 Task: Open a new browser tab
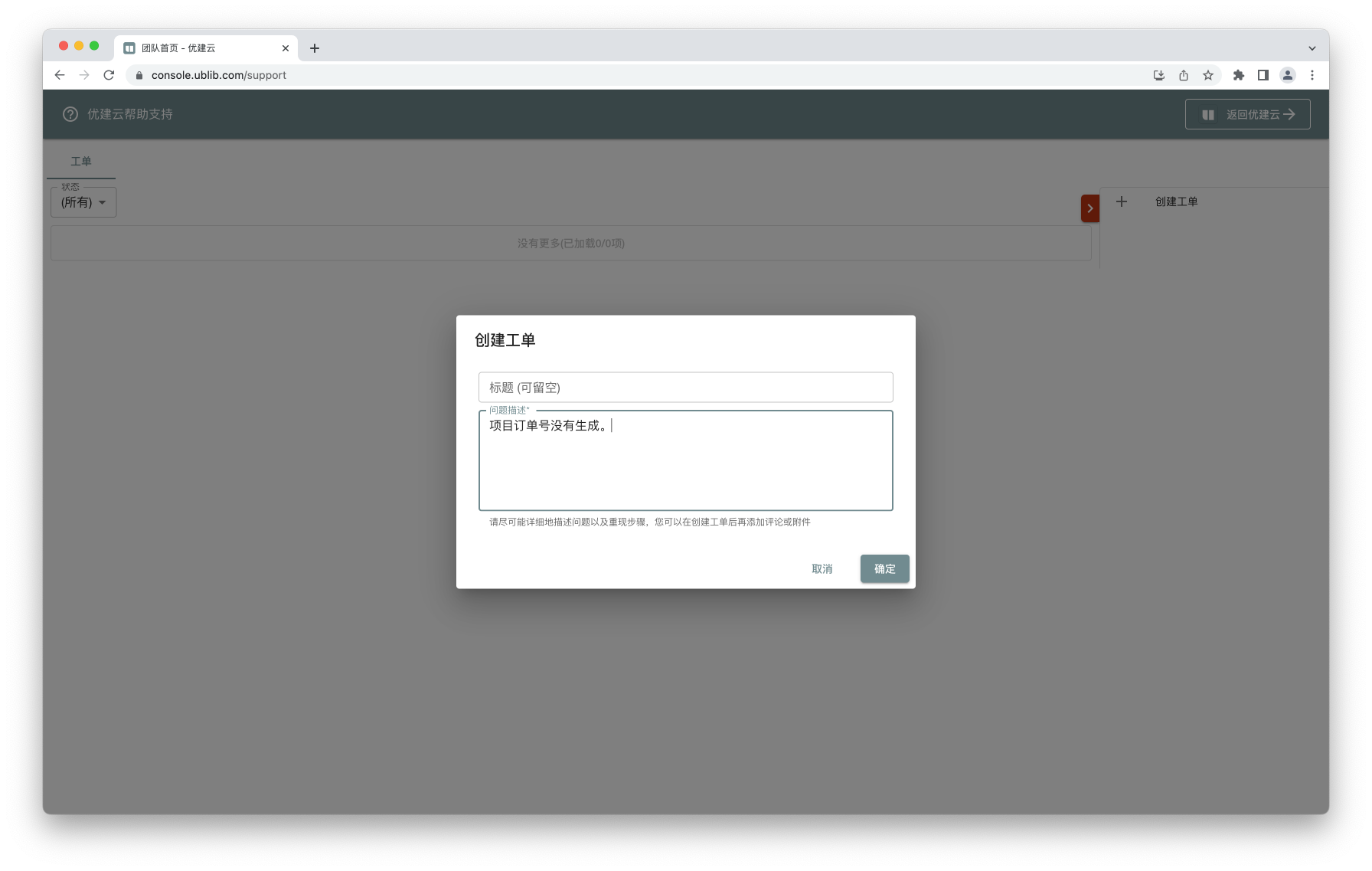315,48
